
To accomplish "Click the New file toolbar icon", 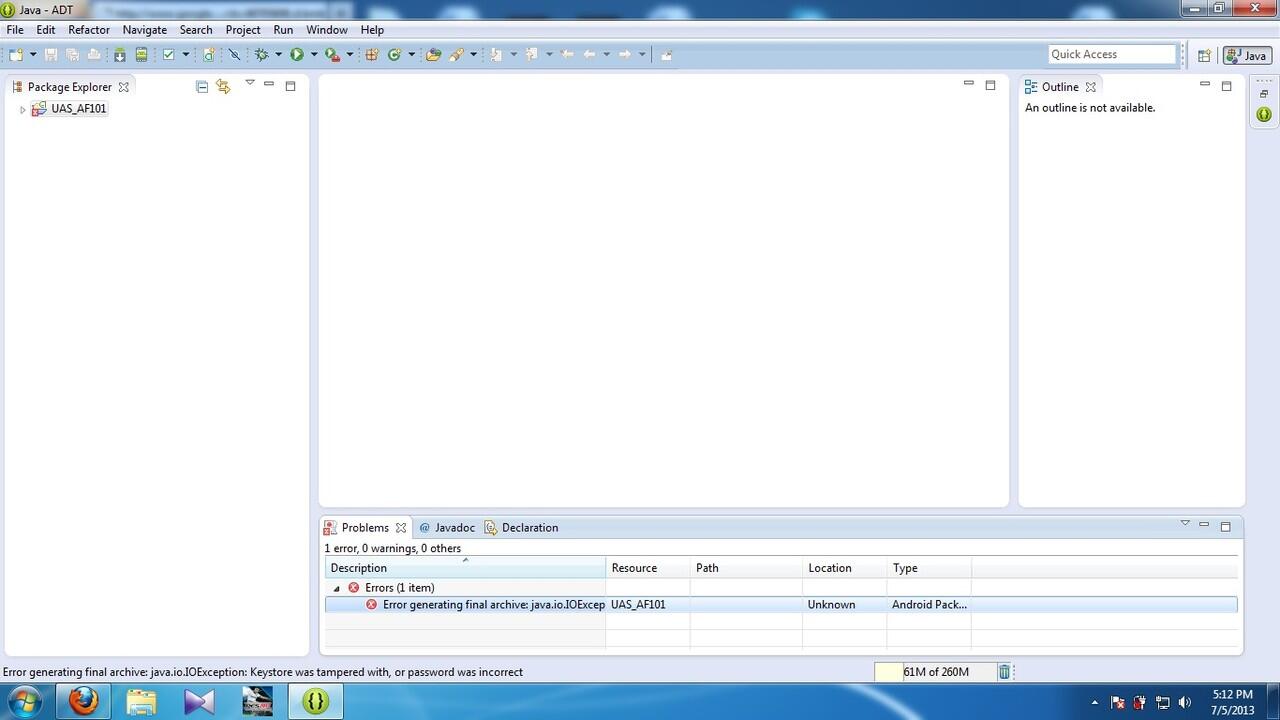I will (x=15, y=54).
